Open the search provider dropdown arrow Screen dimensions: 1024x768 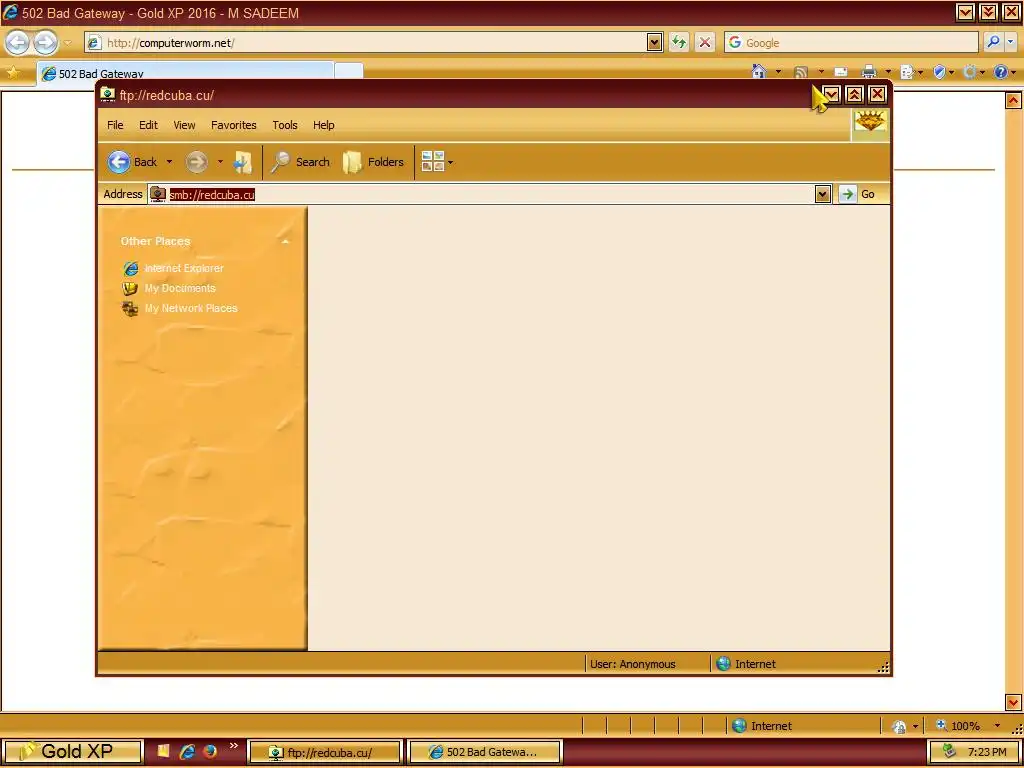1011,42
